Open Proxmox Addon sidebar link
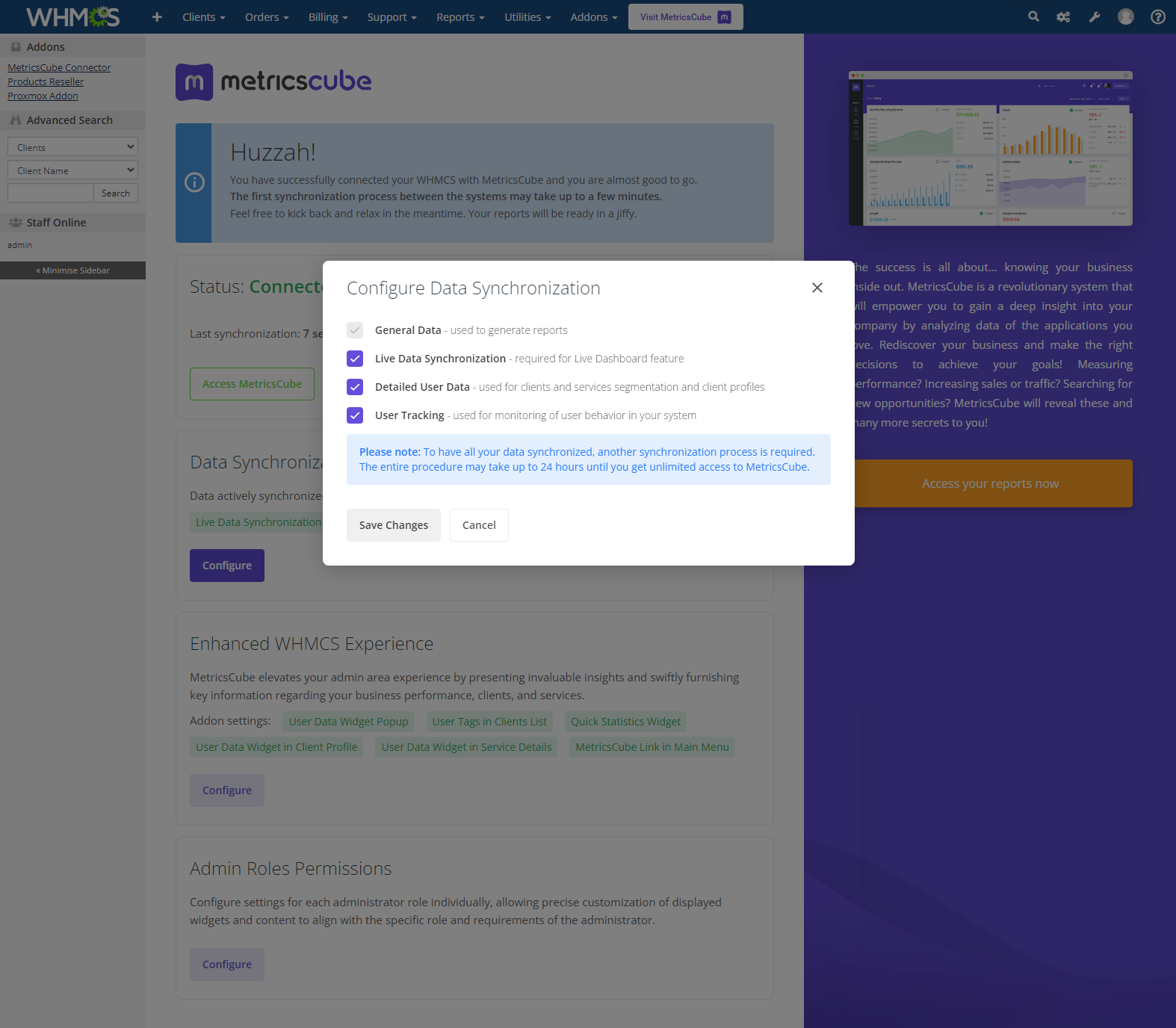This screenshot has height=1028, width=1176. click(x=43, y=96)
